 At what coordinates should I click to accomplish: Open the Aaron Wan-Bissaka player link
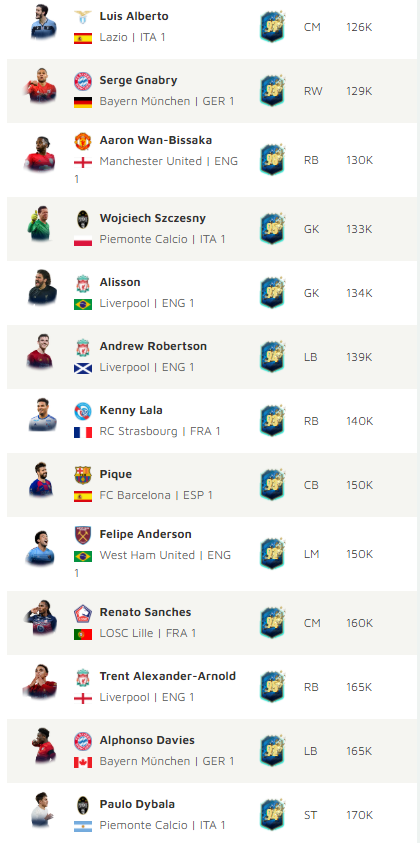click(155, 140)
